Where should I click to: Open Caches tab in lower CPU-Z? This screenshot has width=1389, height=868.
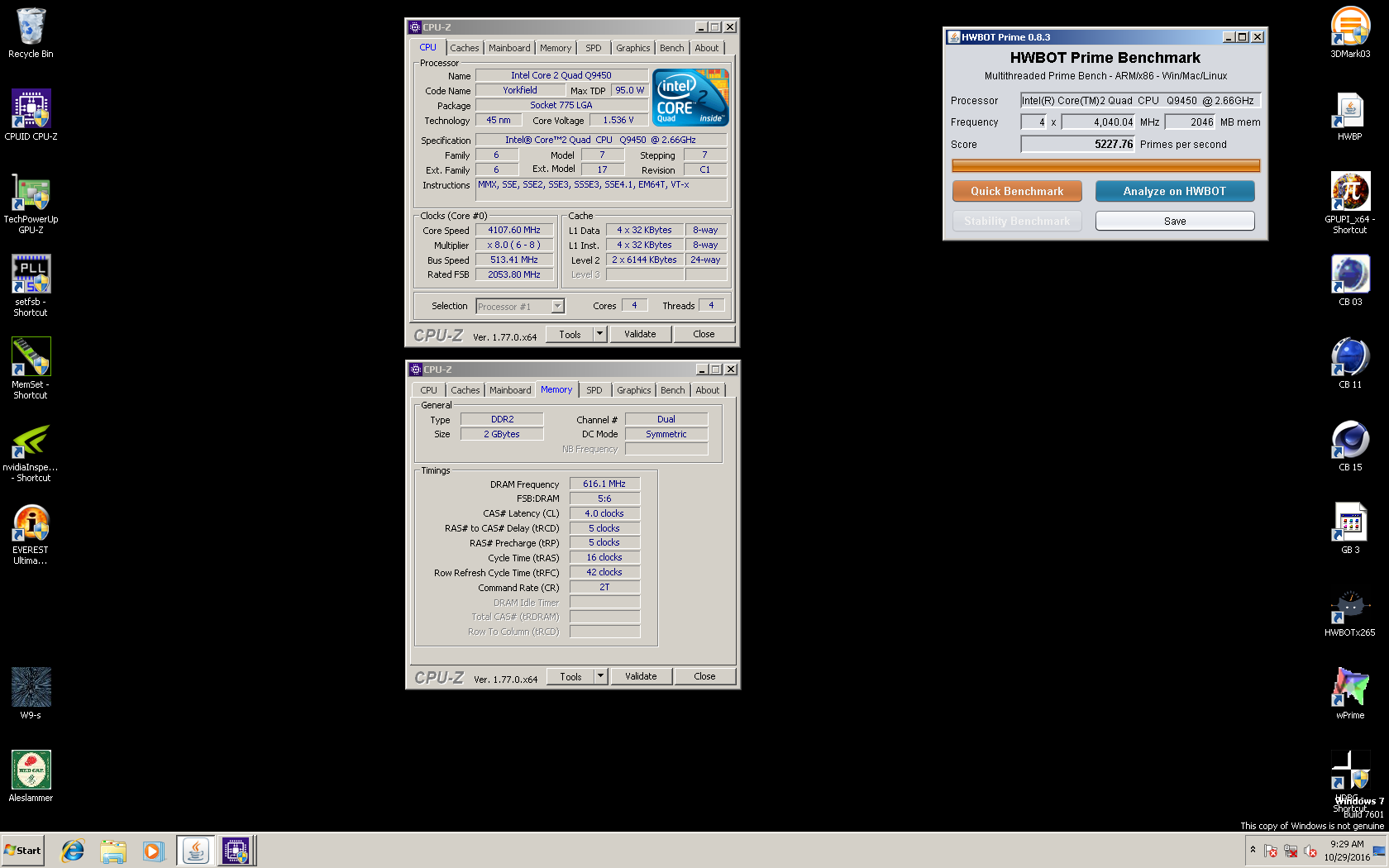pos(465,390)
